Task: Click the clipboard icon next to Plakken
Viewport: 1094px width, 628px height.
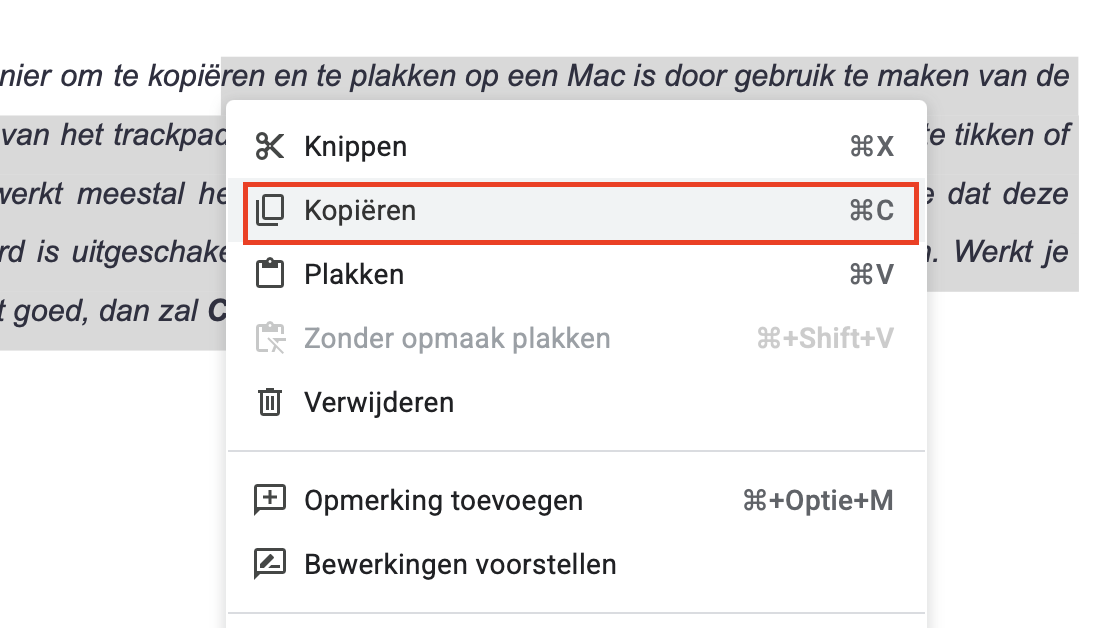Action: point(270,274)
